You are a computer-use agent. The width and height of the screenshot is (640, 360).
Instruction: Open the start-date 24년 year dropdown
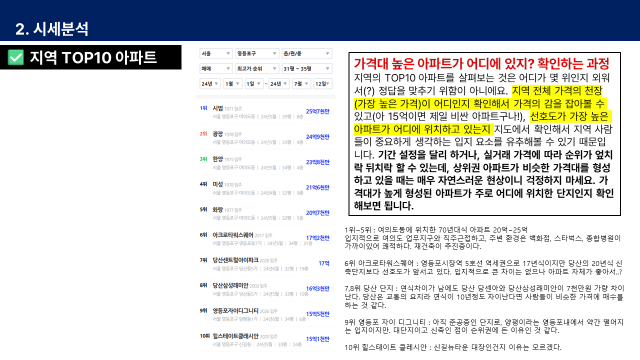(210, 84)
